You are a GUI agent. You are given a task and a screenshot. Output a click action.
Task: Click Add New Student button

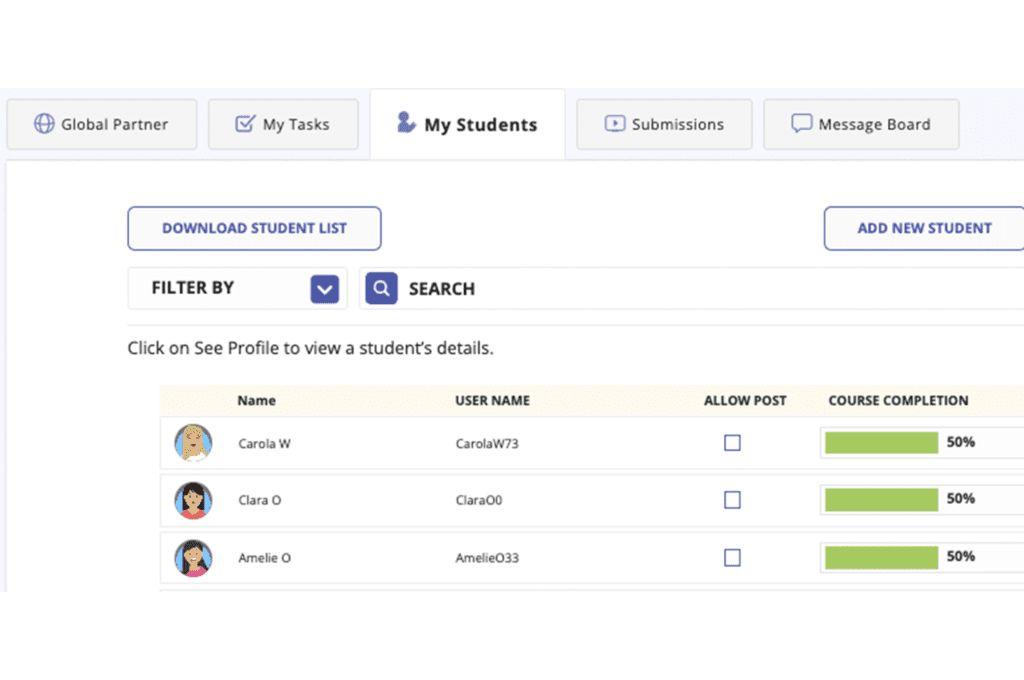[x=924, y=229]
